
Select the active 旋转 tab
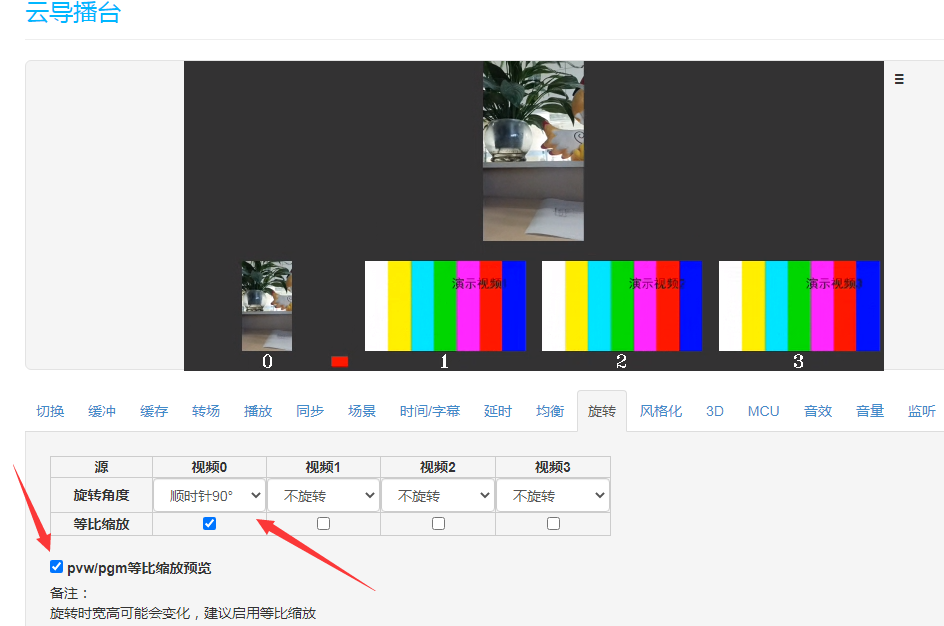[602, 411]
